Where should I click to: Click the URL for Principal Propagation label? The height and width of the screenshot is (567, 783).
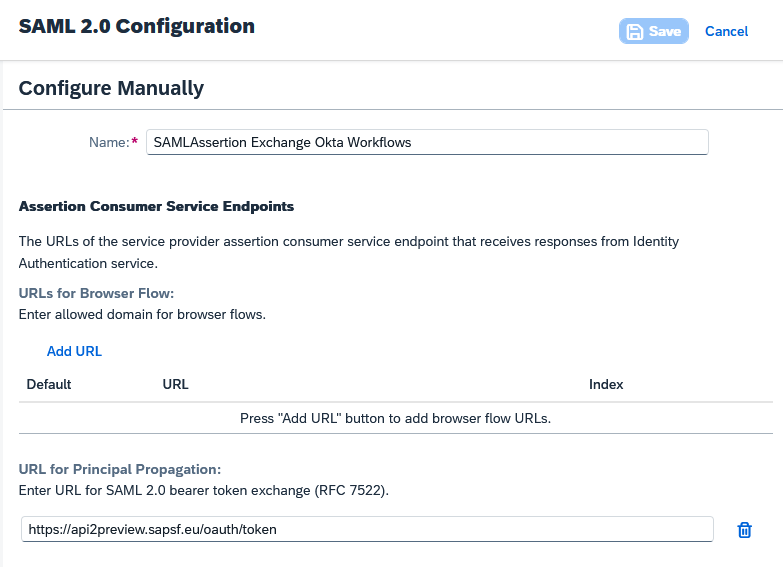[x=119, y=469]
